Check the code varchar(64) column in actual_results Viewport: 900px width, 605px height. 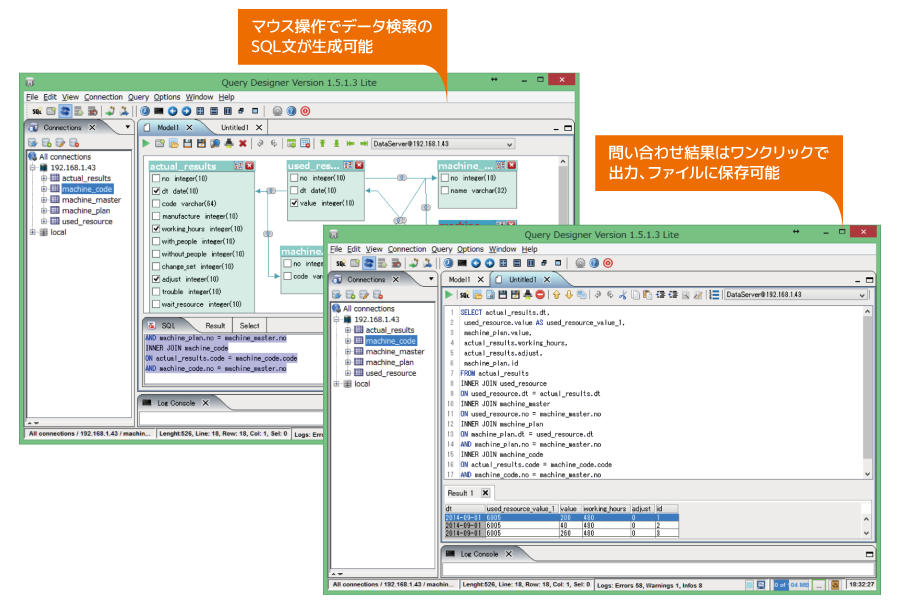[x=156, y=203]
